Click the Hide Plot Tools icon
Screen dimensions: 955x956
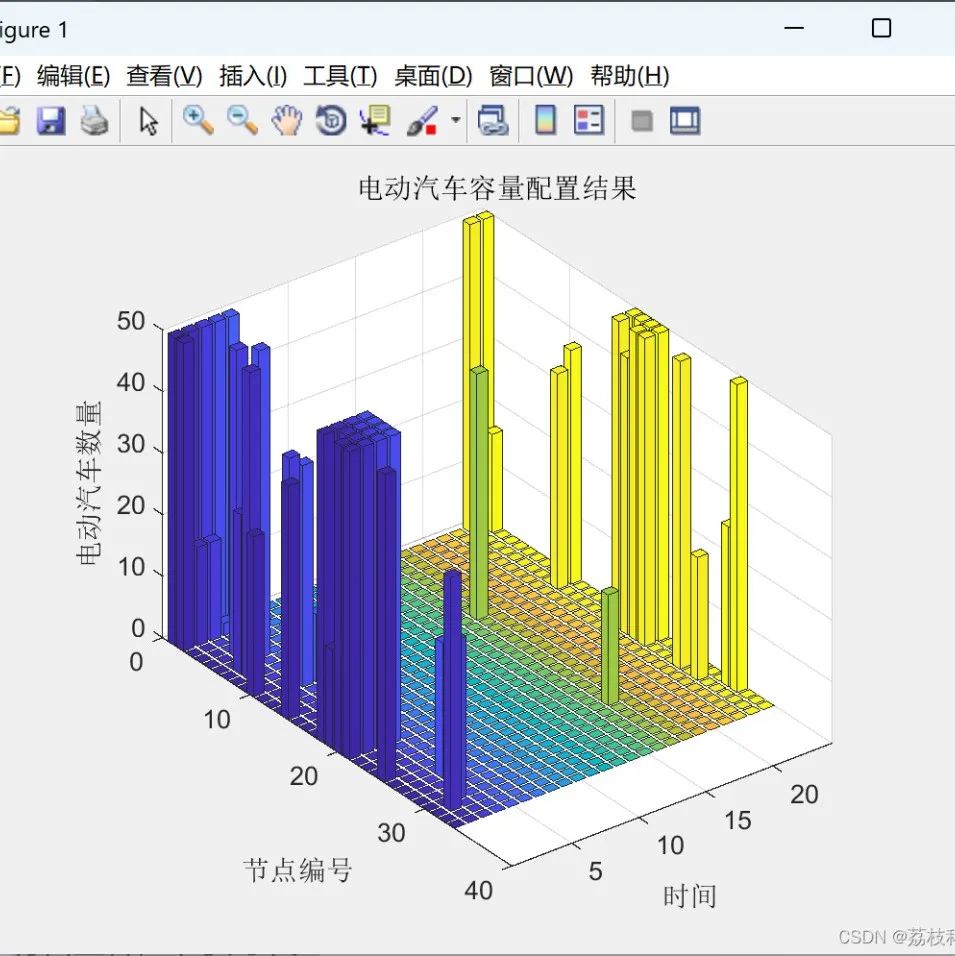coord(642,121)
